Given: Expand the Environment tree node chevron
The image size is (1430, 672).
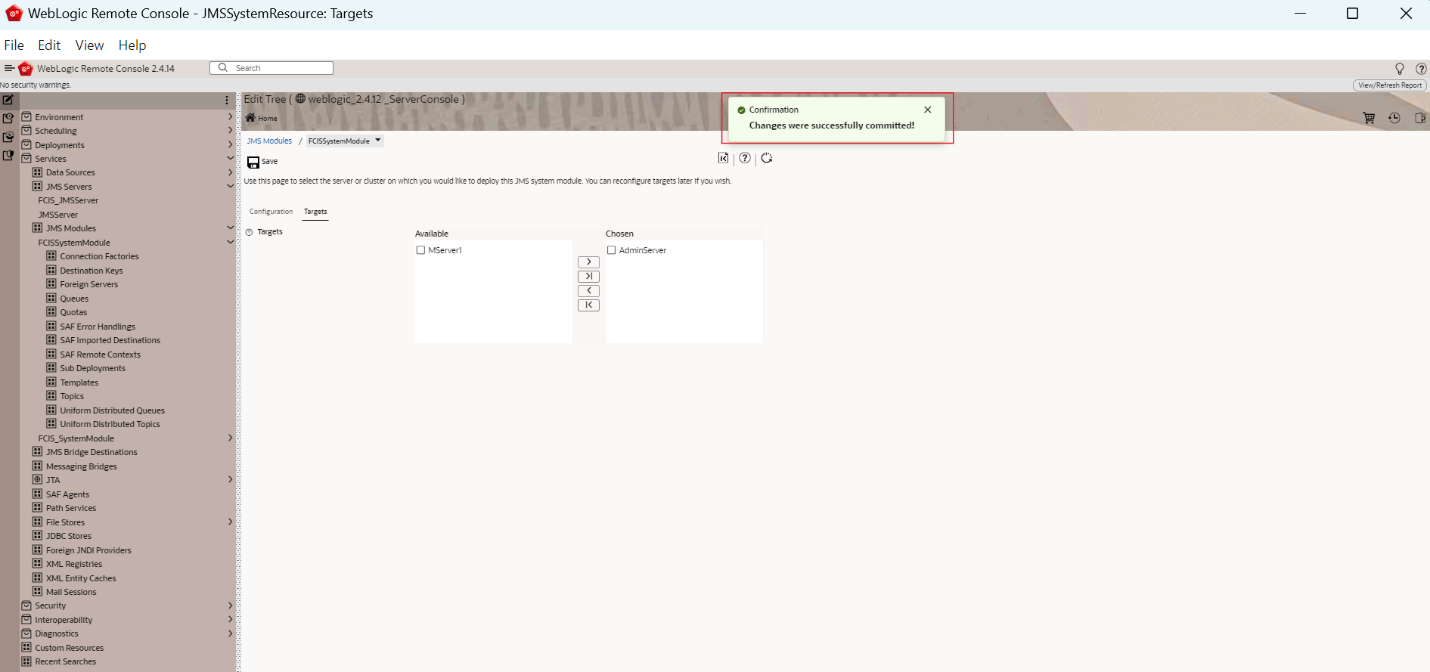Looking at the screenshot, I should pos(230,117).
